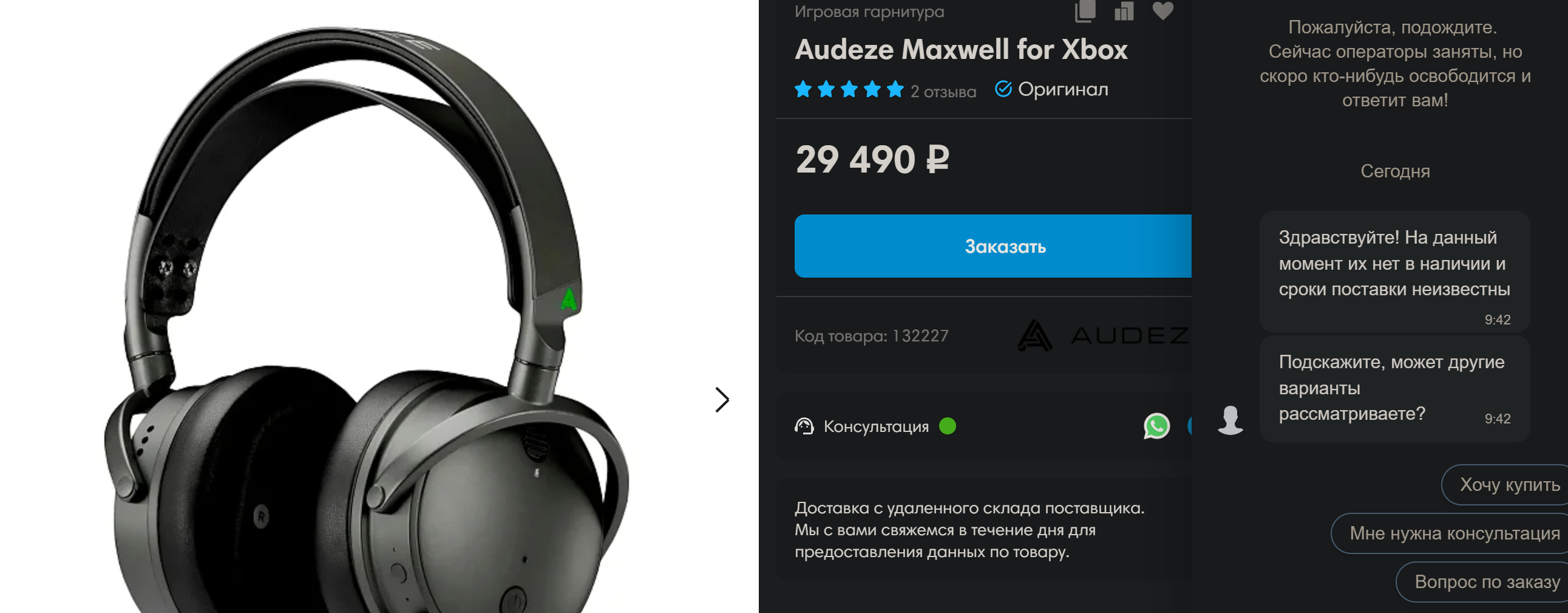This screenshot has width=1568, height=613.
Task: Click the consultation headset operator icon
Action: 804,426
